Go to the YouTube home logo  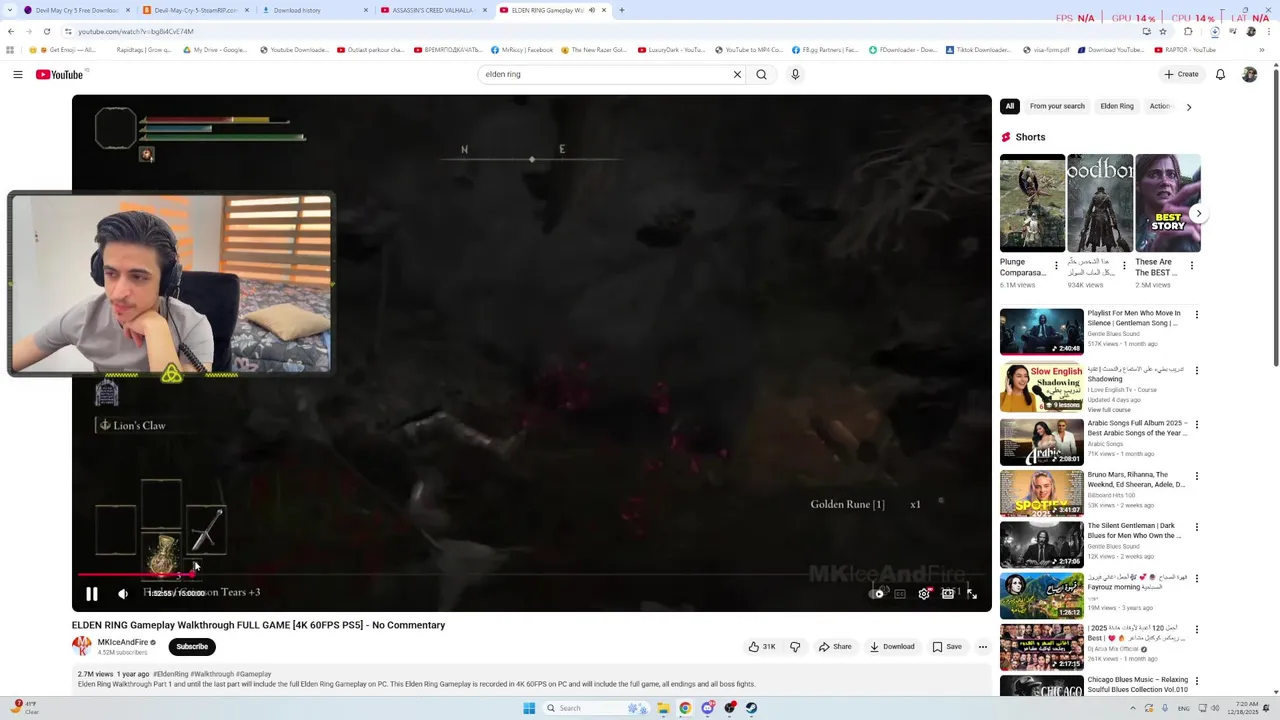pyautogui.click(x=59, y=75)
